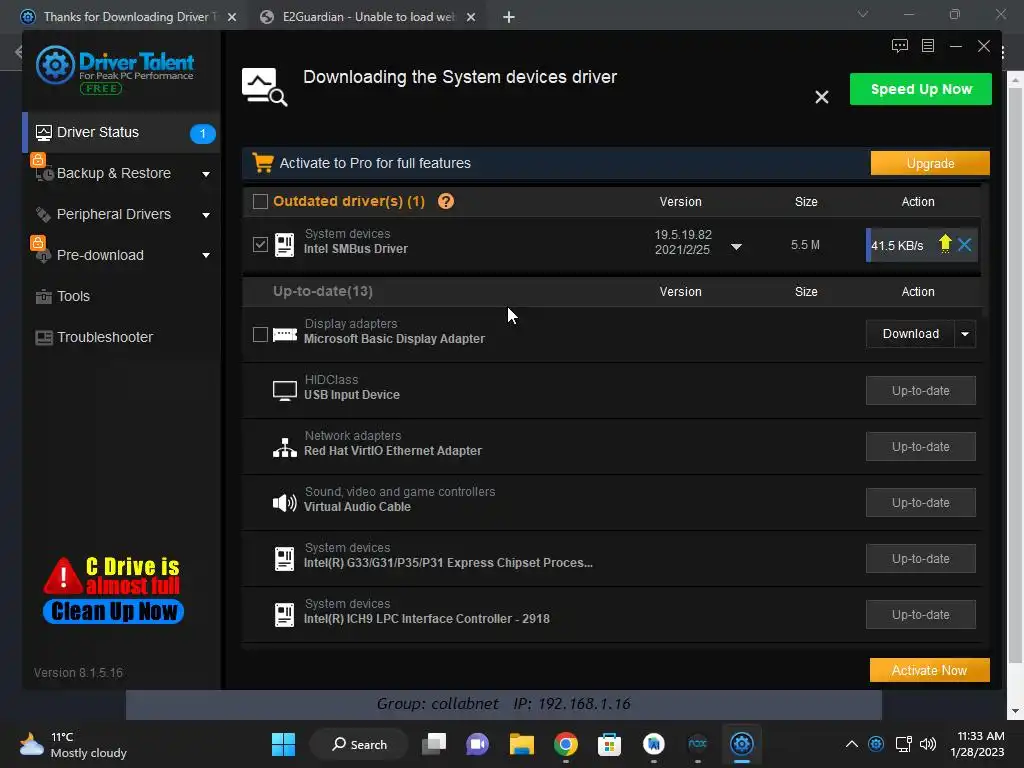This screenshot has height=768, width=1024.
Task: Click the USB Input Device monitor icon
Action: (x=284, y=391)
